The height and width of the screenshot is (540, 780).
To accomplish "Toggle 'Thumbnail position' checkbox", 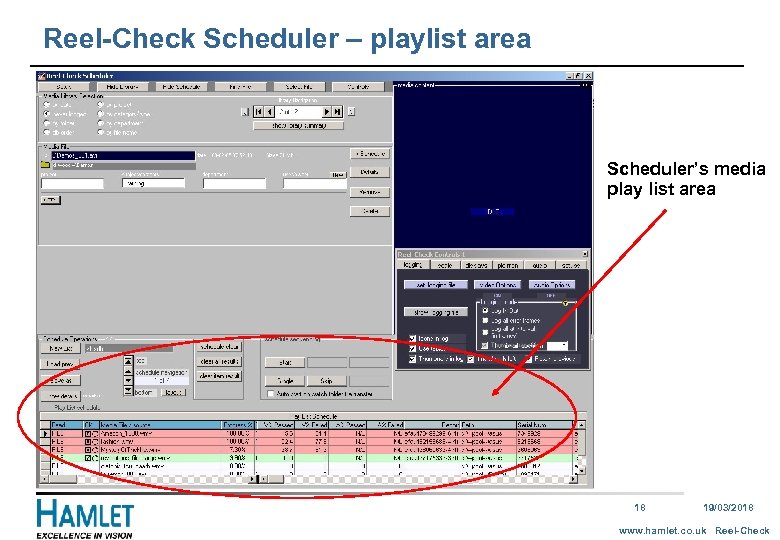I will pyautogui.click(x=486, y=345).
